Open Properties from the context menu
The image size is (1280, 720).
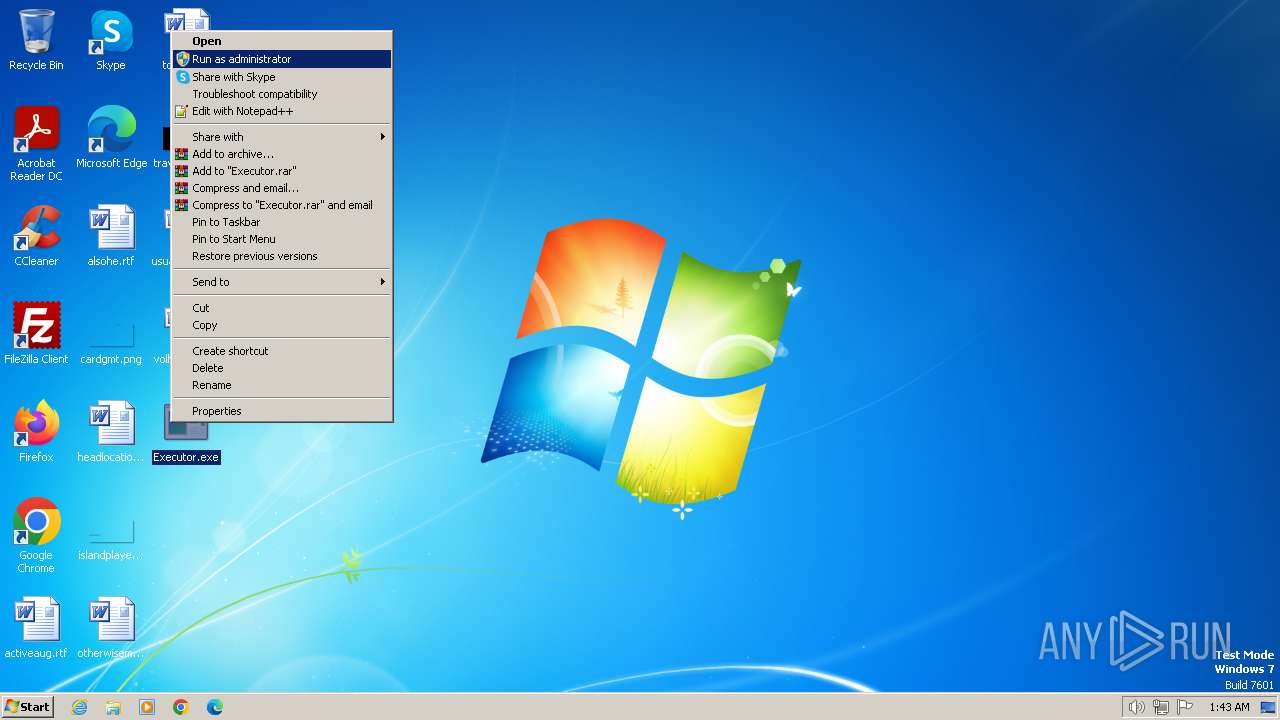282,411
